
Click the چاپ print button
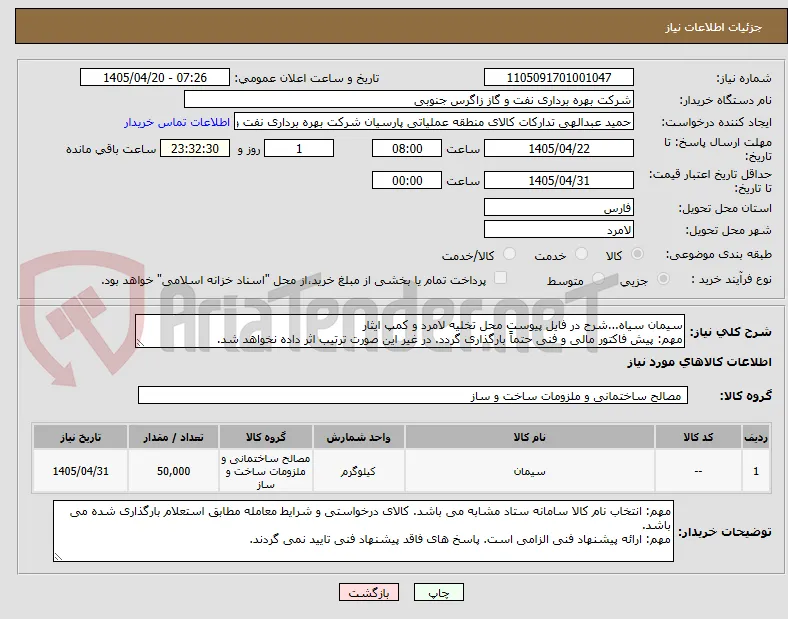[439, 592]
